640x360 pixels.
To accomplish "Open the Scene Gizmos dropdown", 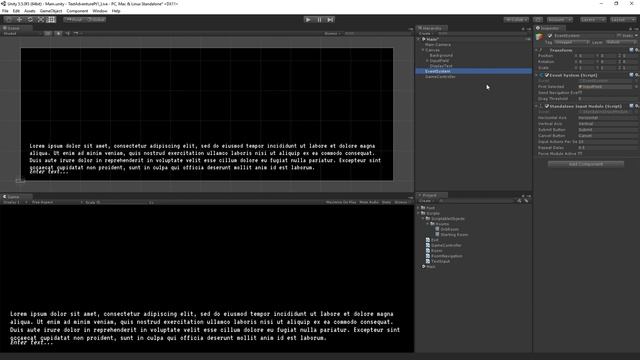I will pyautogui.click(x=332, y=33).
